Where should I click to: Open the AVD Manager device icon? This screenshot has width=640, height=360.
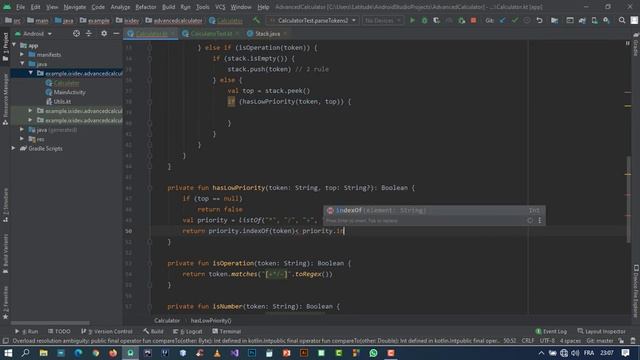point(595,20)
